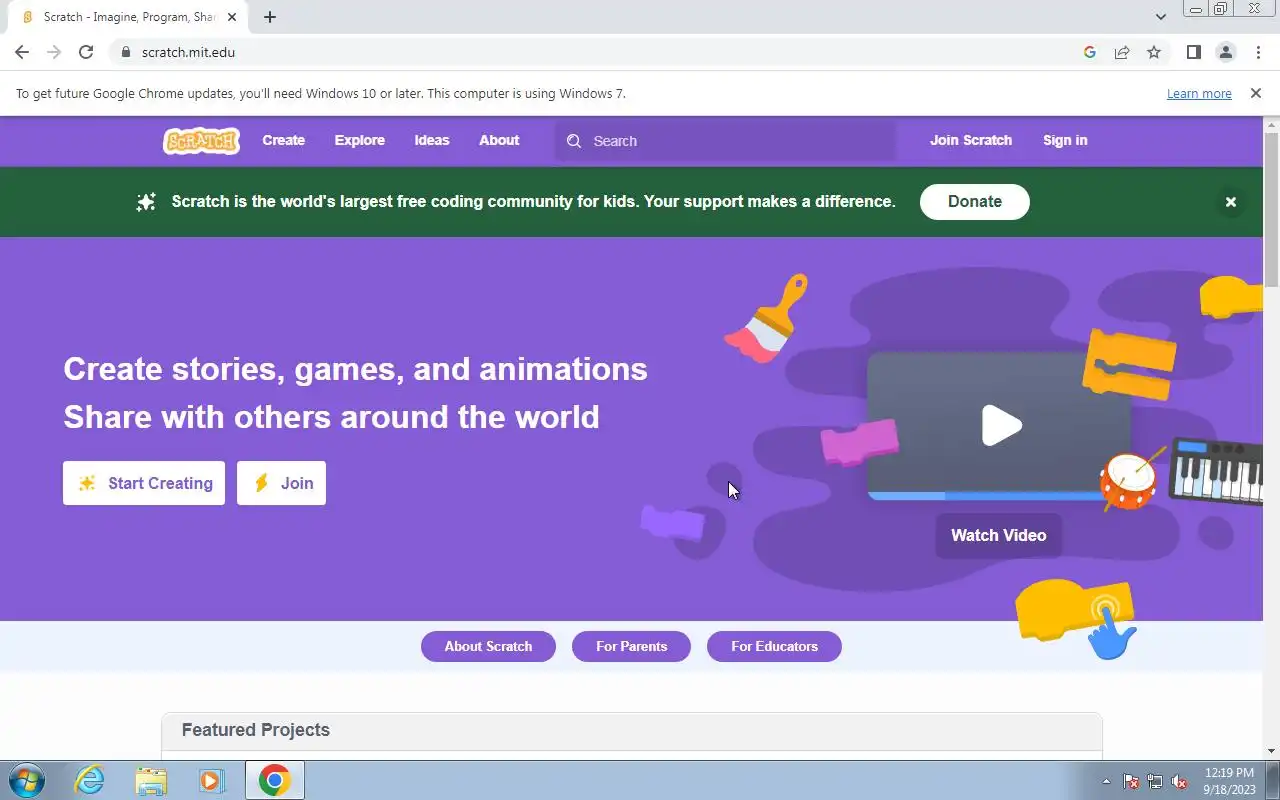Open For Educators pill button

pyautogui.click(x=774, y=646)
